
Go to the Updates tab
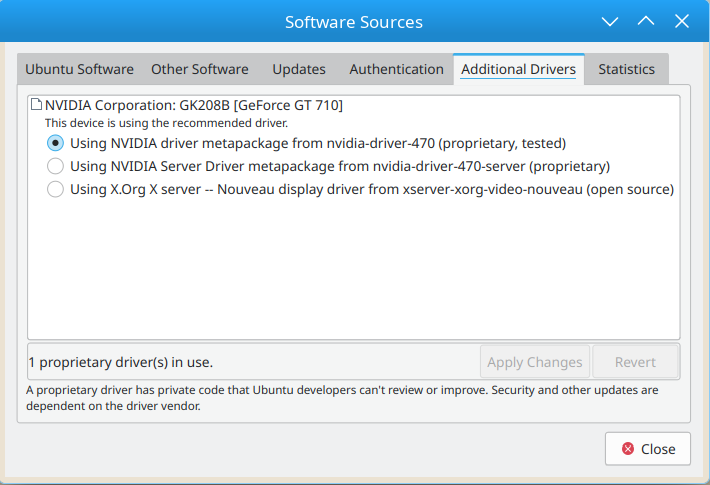[299, 69]
